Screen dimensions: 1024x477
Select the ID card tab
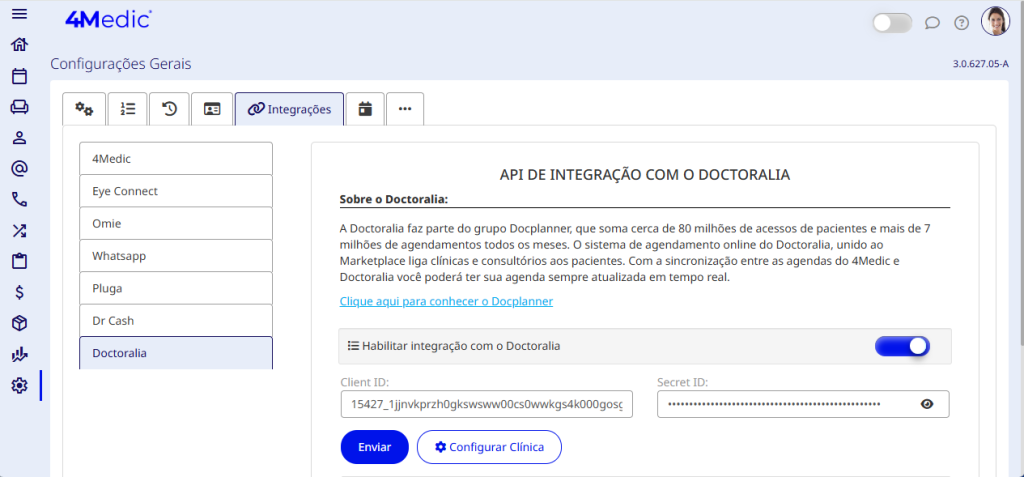pyautogui.click(x=212, y=109)
